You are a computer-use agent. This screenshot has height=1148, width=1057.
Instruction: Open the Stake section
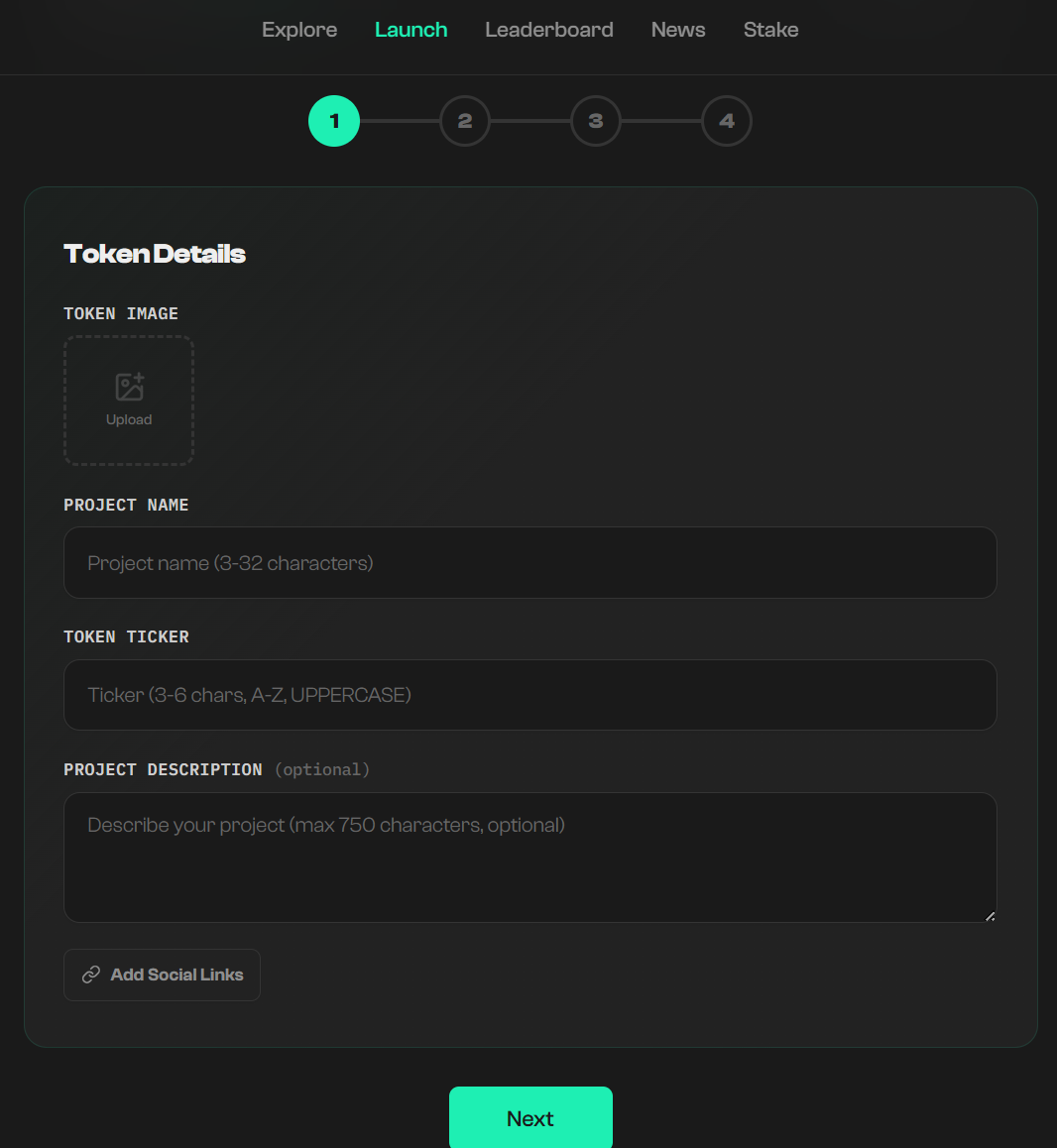click(x=771, y=30)
